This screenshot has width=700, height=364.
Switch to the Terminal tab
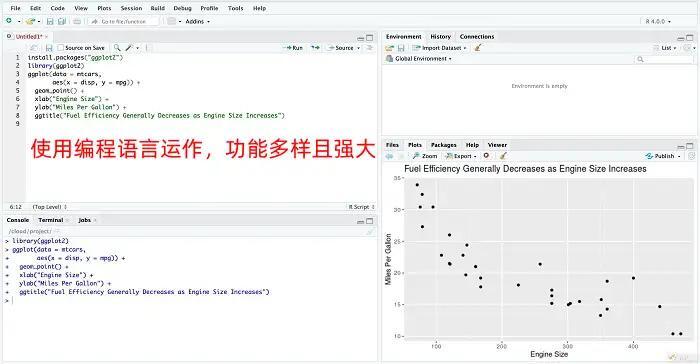[x=50, y=220]
